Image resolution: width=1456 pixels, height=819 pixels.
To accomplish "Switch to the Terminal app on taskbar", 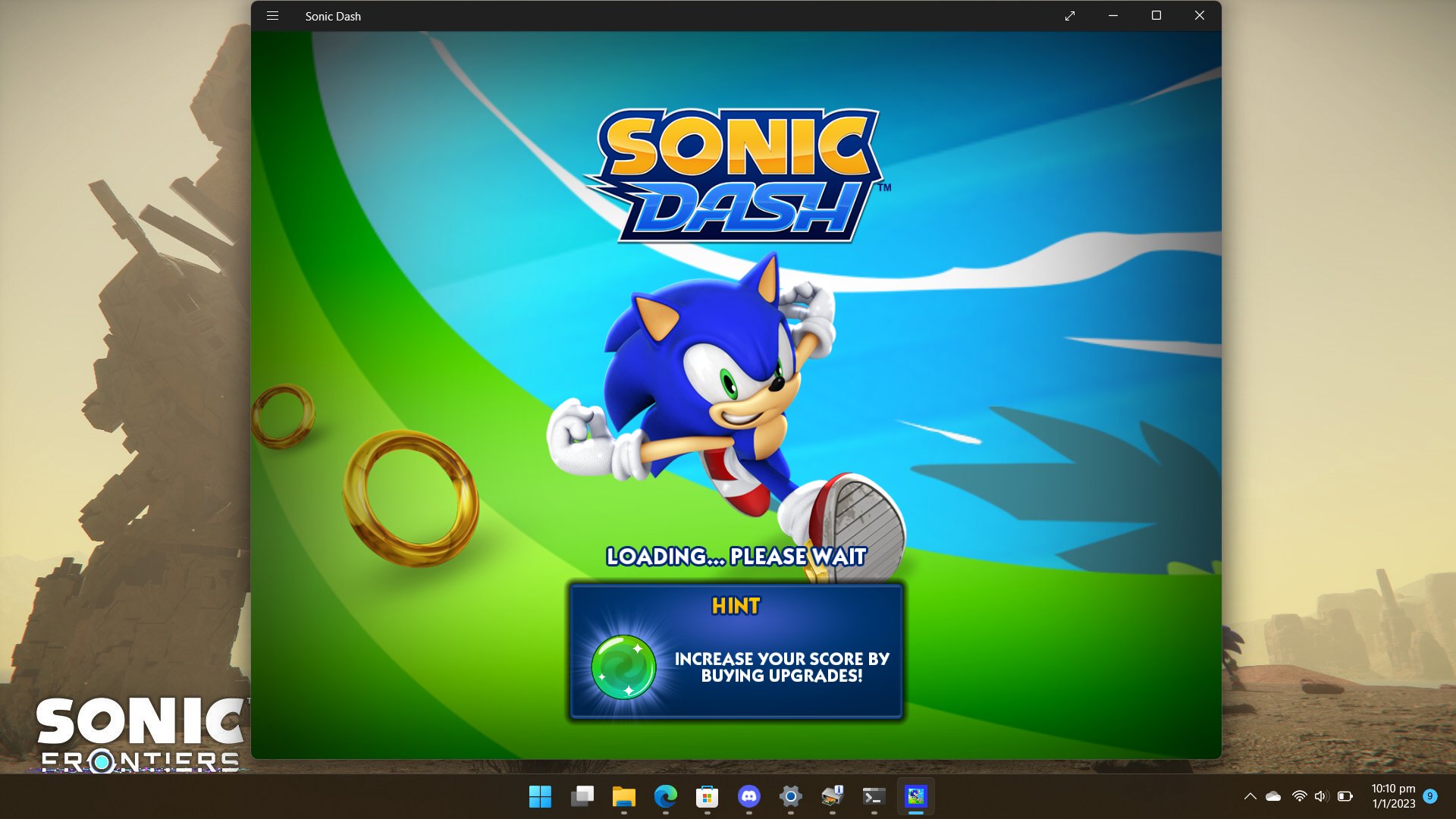I will (x=874, y=796).
